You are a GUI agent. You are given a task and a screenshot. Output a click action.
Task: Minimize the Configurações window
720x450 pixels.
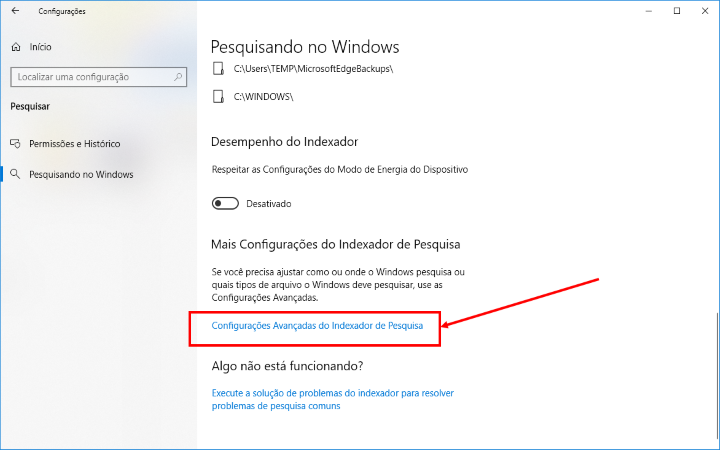click(649, 11)
